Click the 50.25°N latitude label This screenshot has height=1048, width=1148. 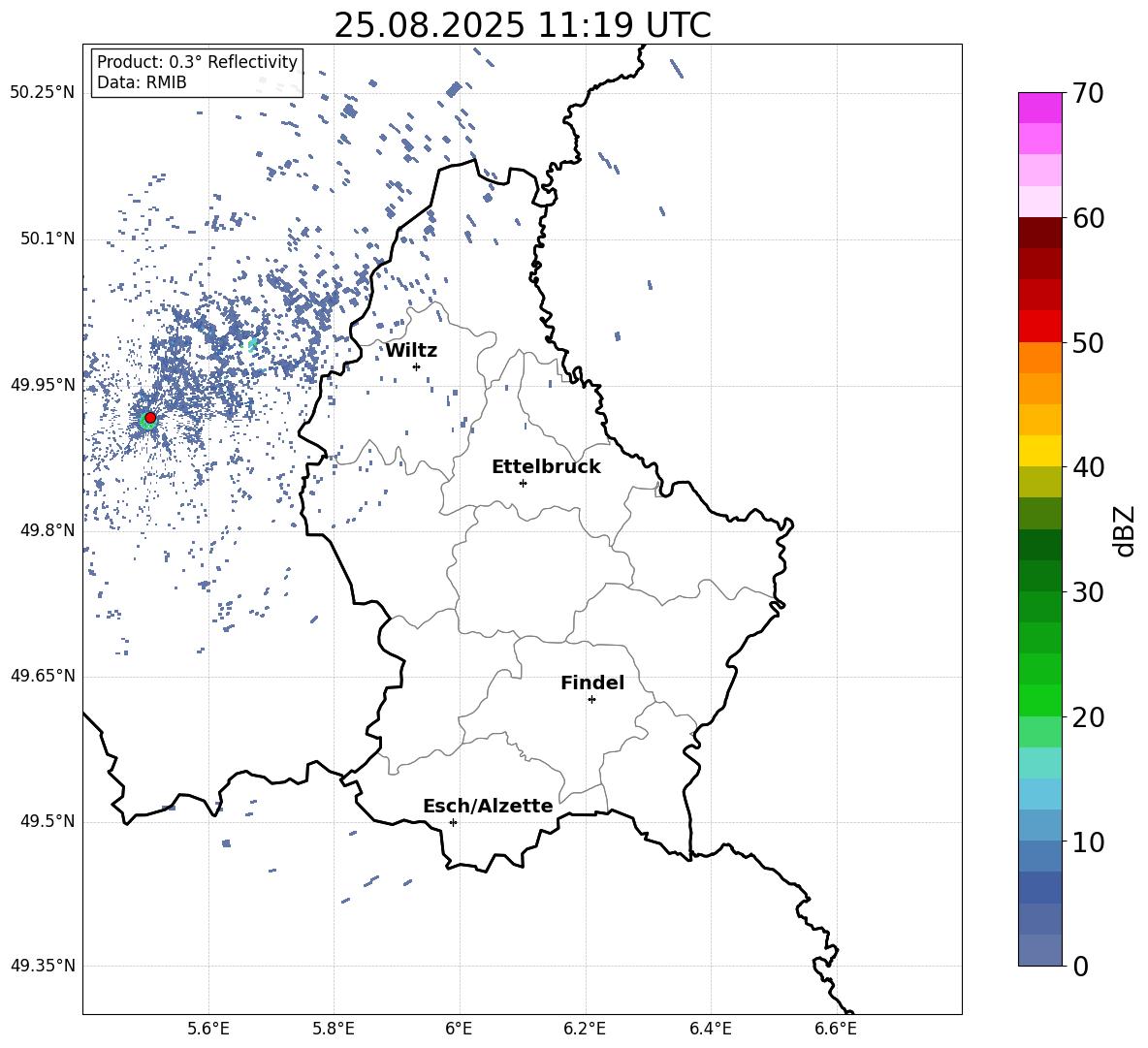tap(43, 93)
